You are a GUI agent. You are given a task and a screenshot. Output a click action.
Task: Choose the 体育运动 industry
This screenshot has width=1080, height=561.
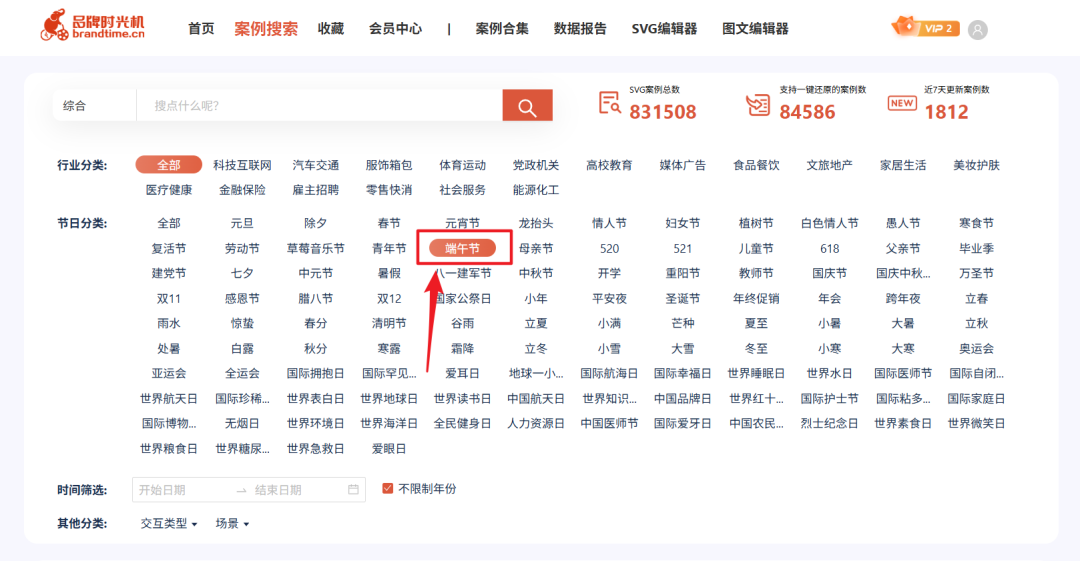point(462,165)
